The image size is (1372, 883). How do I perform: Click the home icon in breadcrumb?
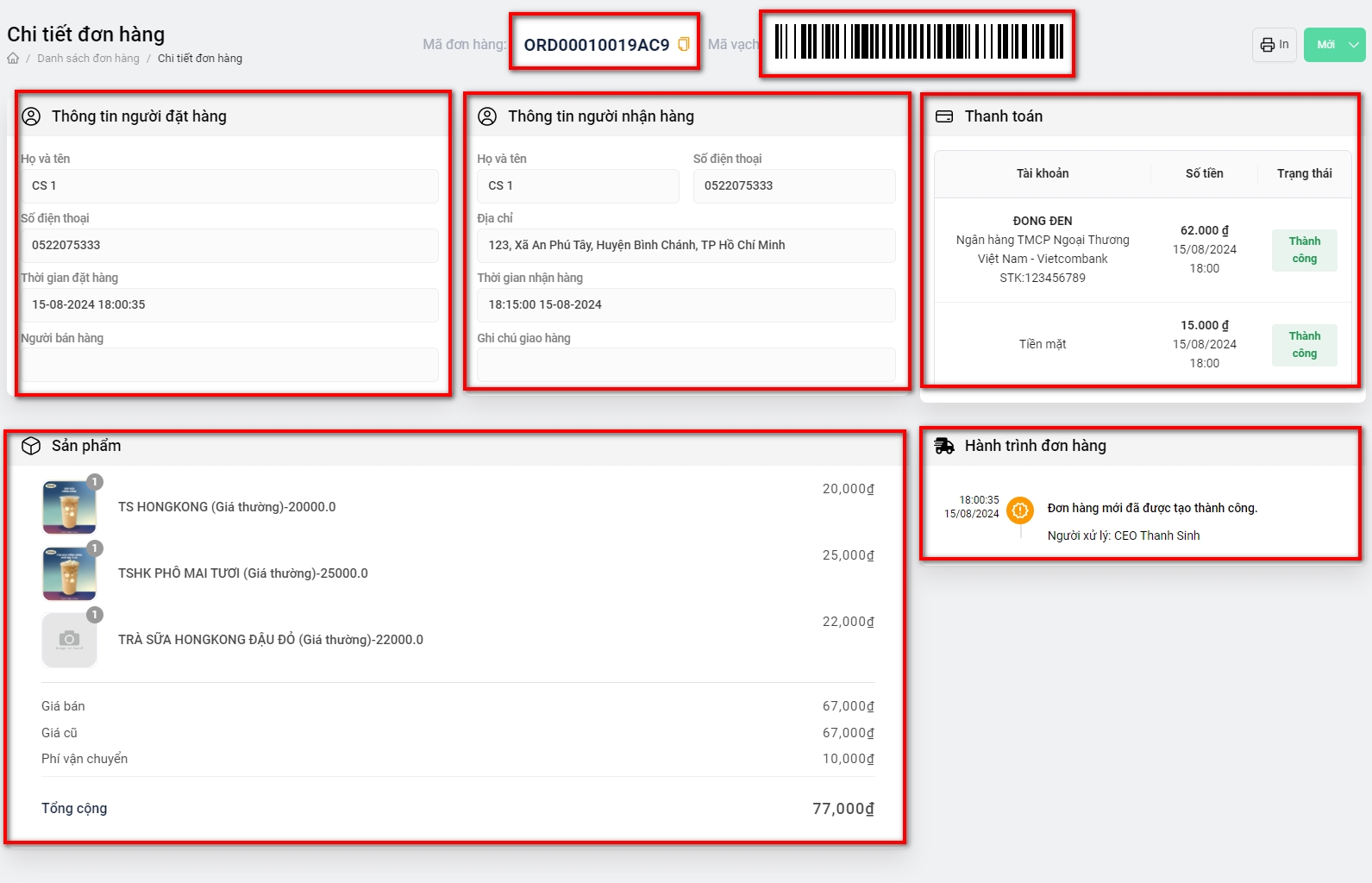pyautogui.click(x=13, y=59)
